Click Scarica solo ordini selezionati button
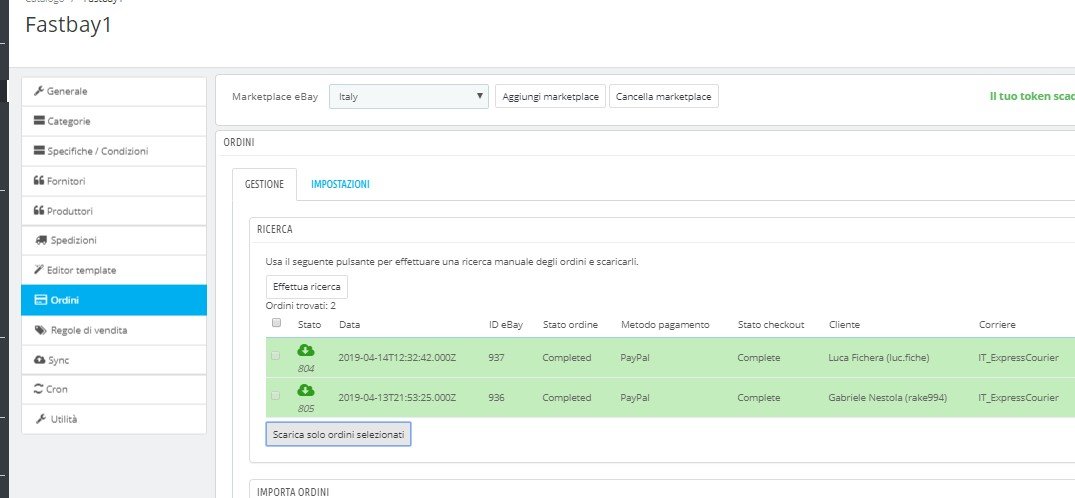 (338, 435)
